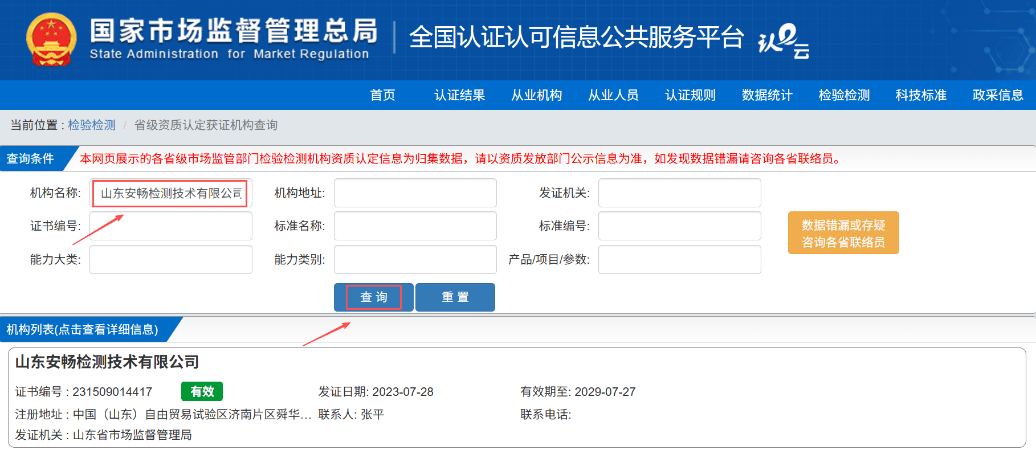This screenshot has height=450, width=1036.
Task: Open 山东安畅检测技术有限公司 result details
Action: click(x=108, y=362)
